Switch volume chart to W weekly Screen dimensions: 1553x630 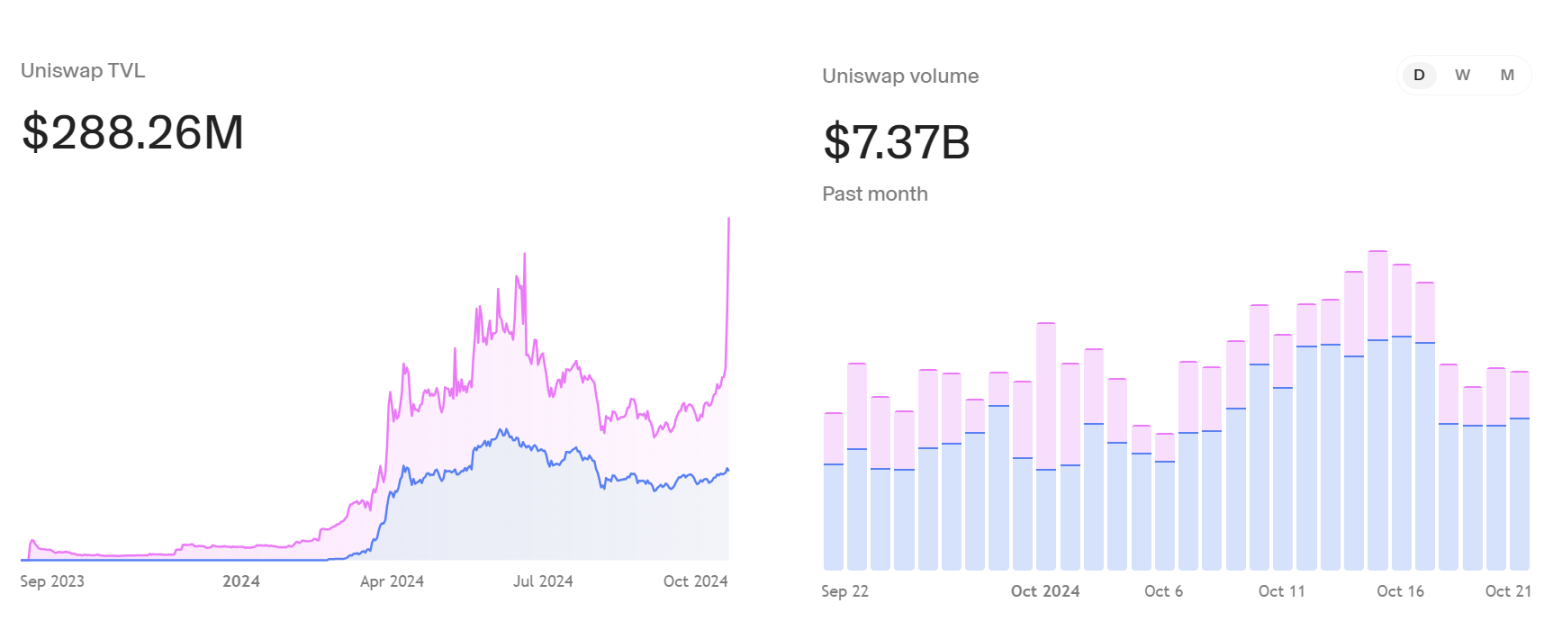(1462, 75)
